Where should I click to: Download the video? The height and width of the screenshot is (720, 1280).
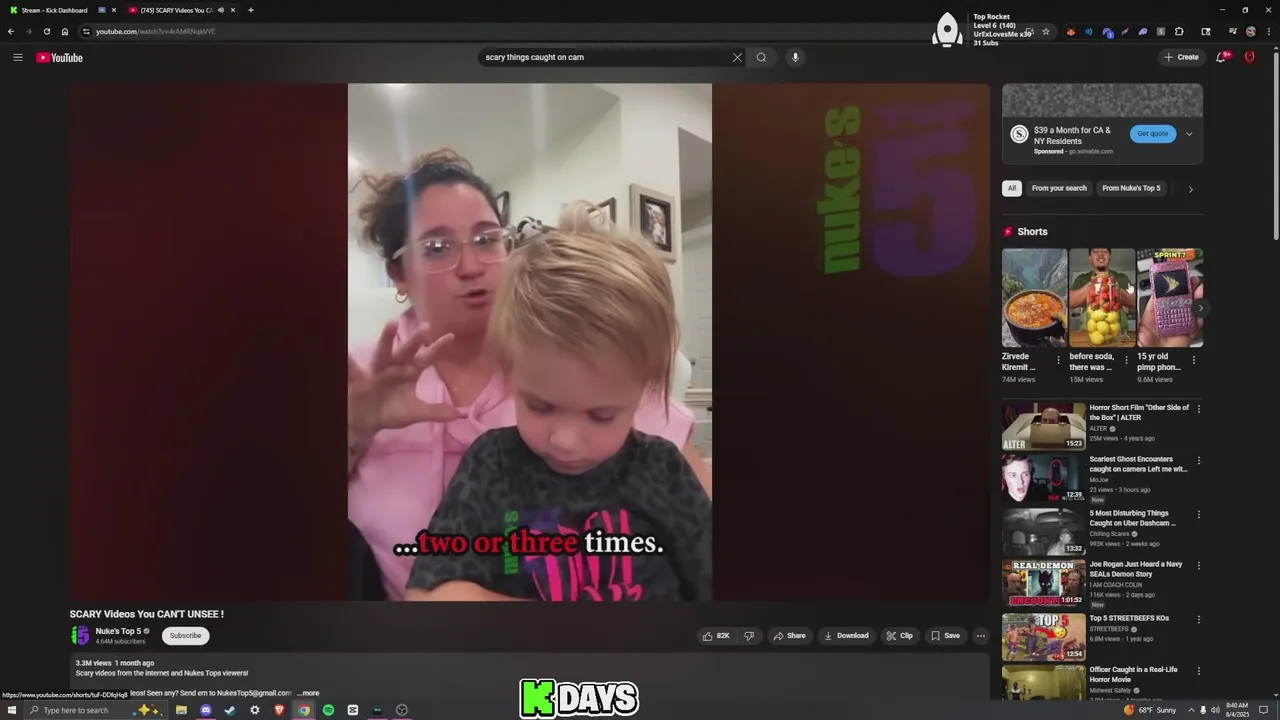pos(846,635)
